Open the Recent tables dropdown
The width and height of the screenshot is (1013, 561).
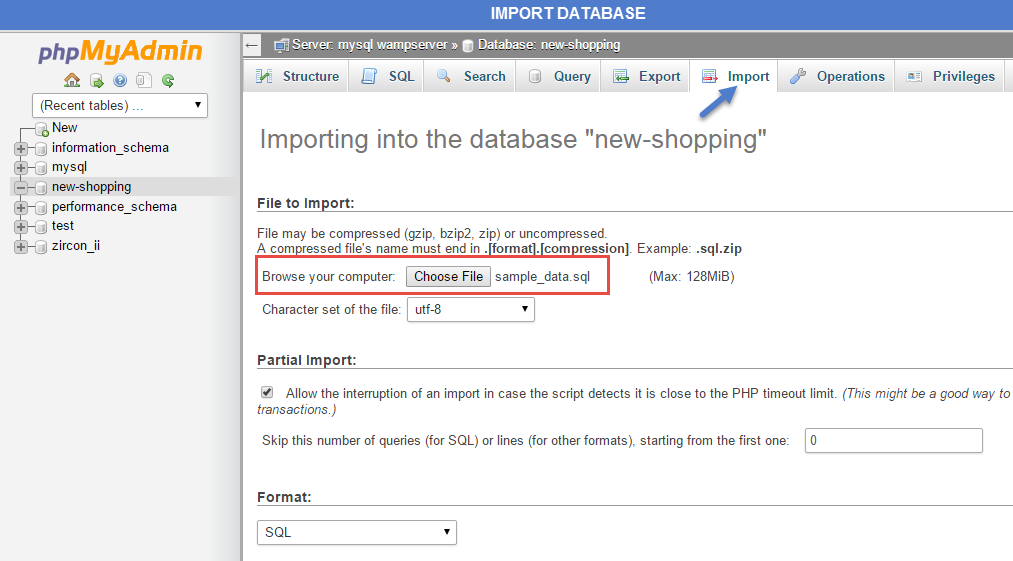click(x=120, y=105)
